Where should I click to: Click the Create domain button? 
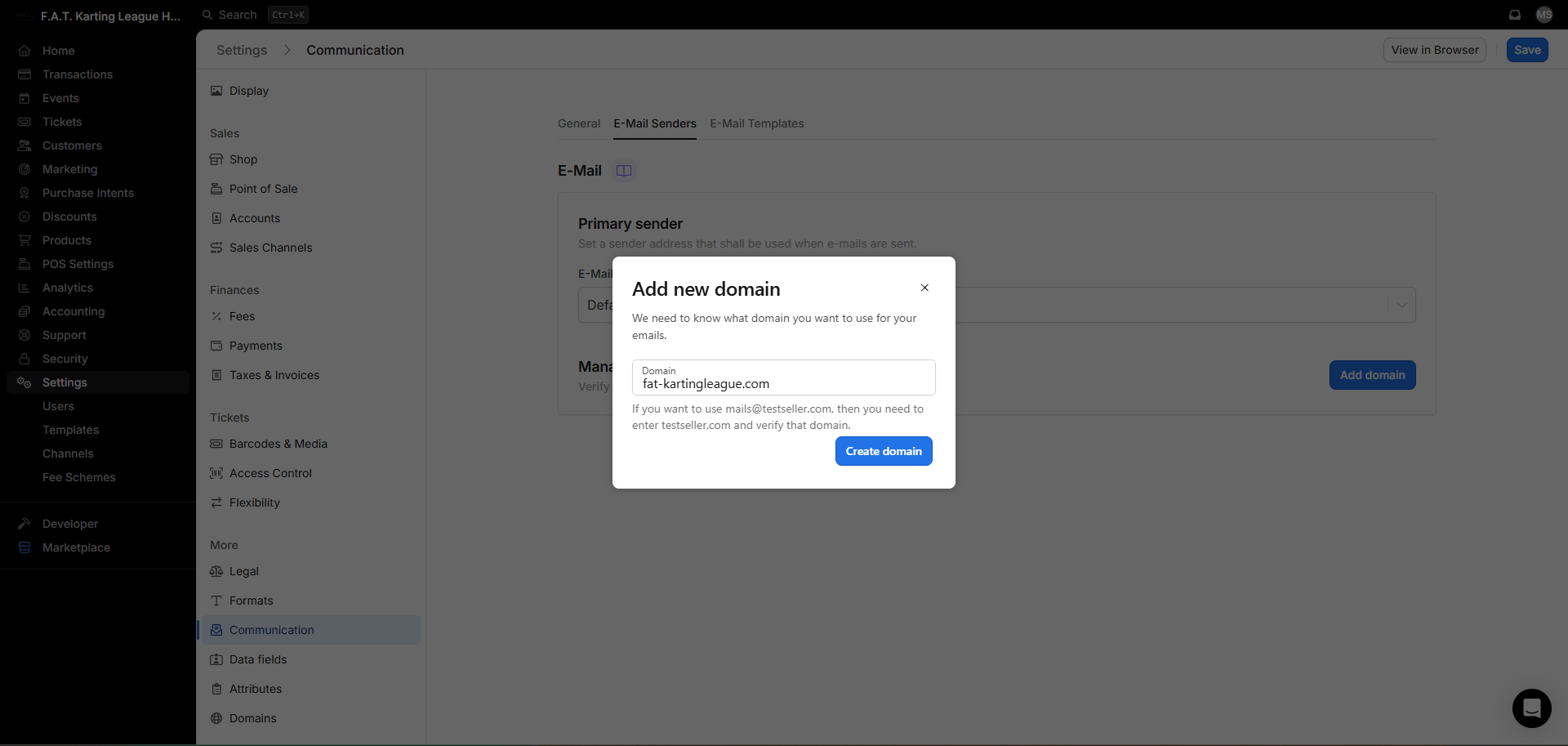point(884,451)
